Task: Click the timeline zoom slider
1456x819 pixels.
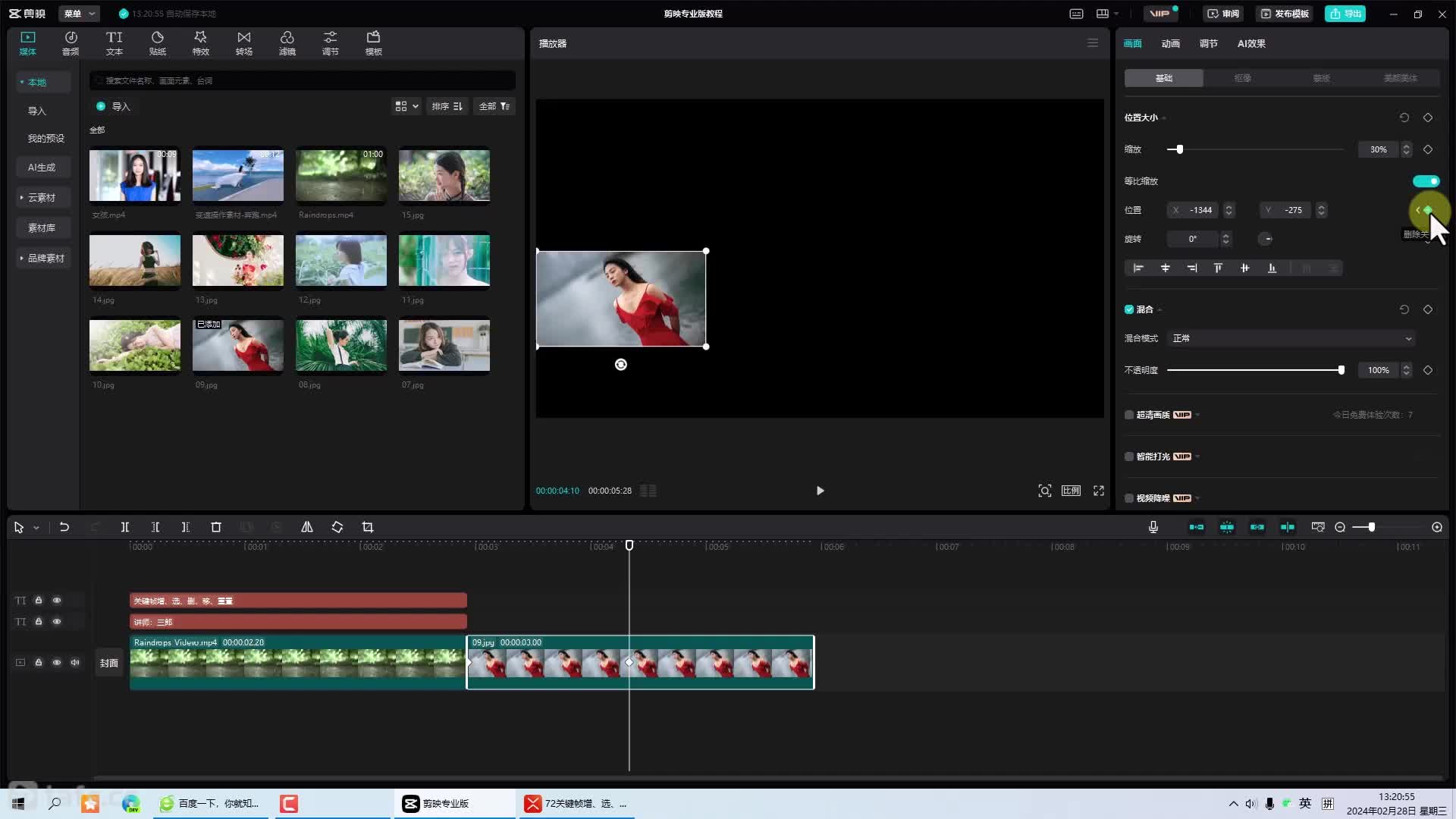Action: (x=1388, y=527)
